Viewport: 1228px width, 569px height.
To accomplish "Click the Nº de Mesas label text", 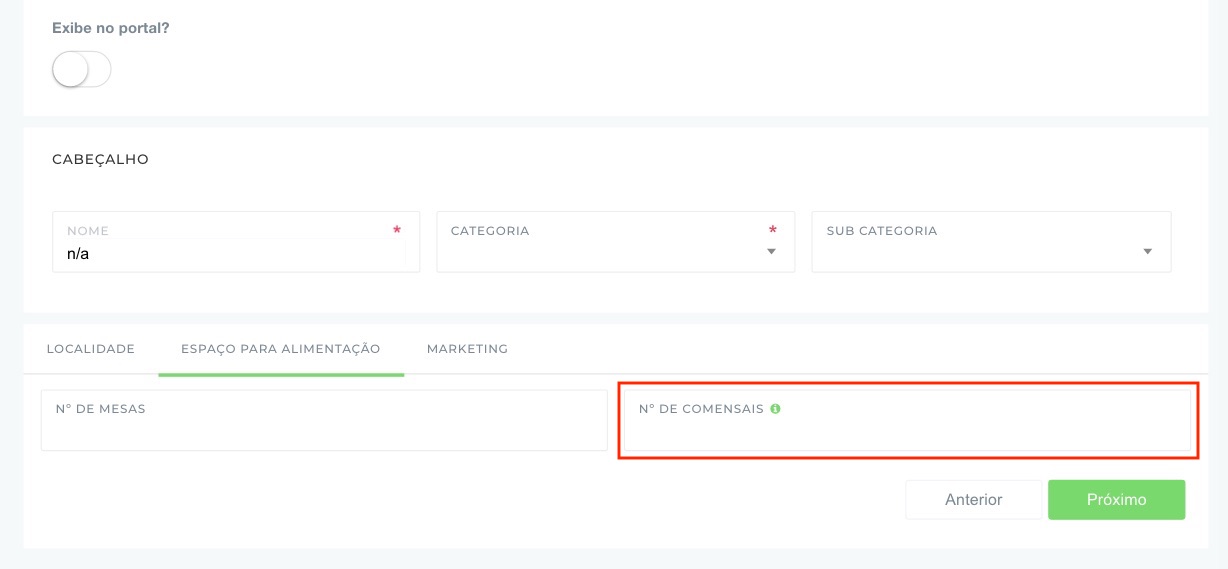I will coord(101,409).
